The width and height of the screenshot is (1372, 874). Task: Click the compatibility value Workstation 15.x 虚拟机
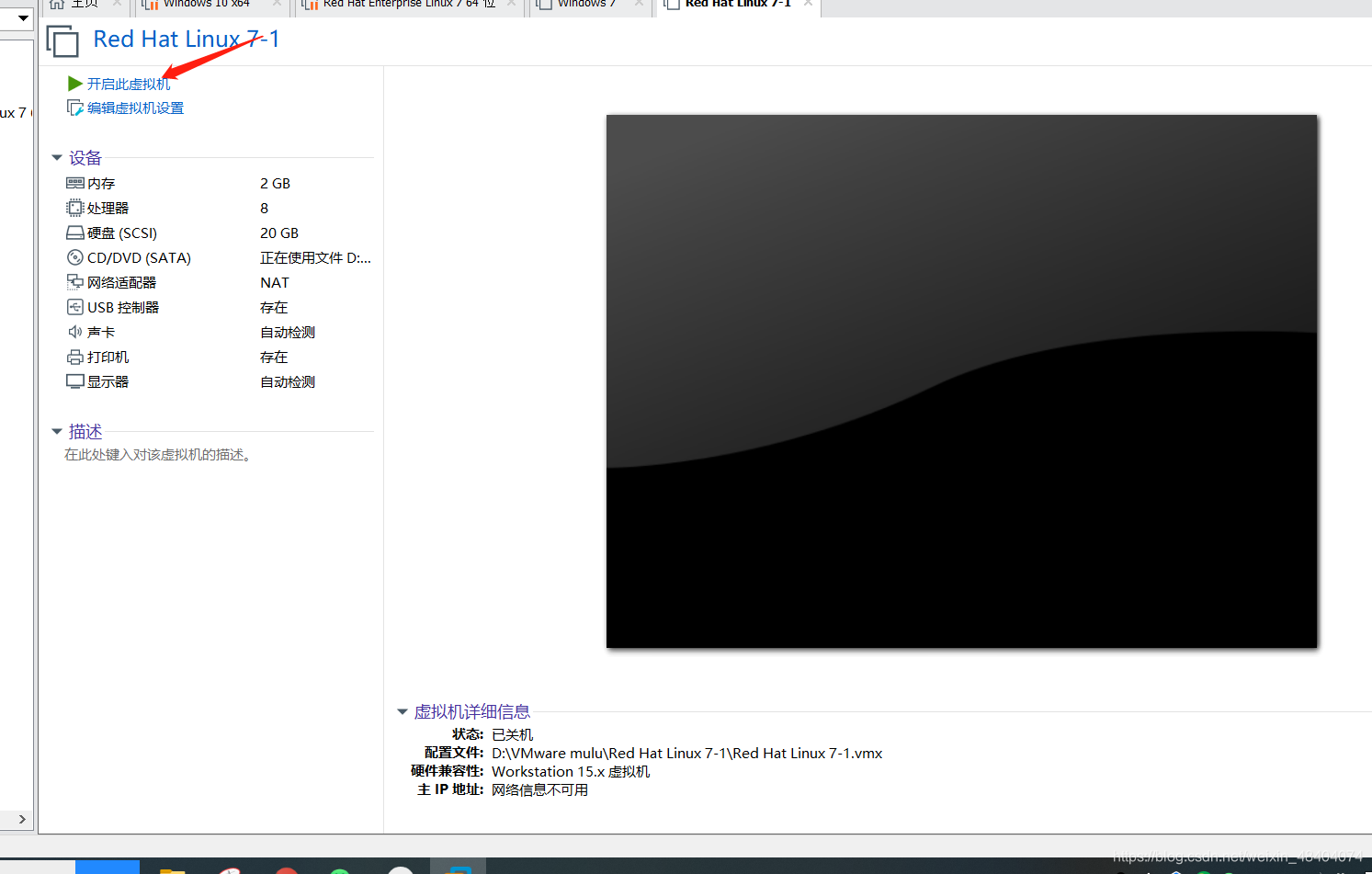point(571,772)
